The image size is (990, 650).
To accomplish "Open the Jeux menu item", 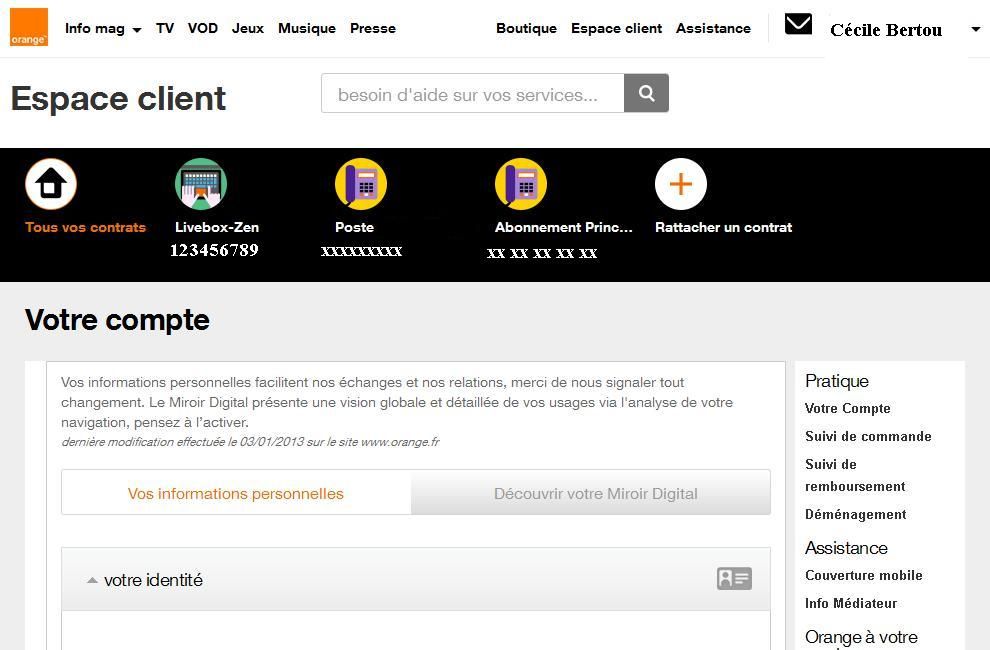I will [248, 28].
